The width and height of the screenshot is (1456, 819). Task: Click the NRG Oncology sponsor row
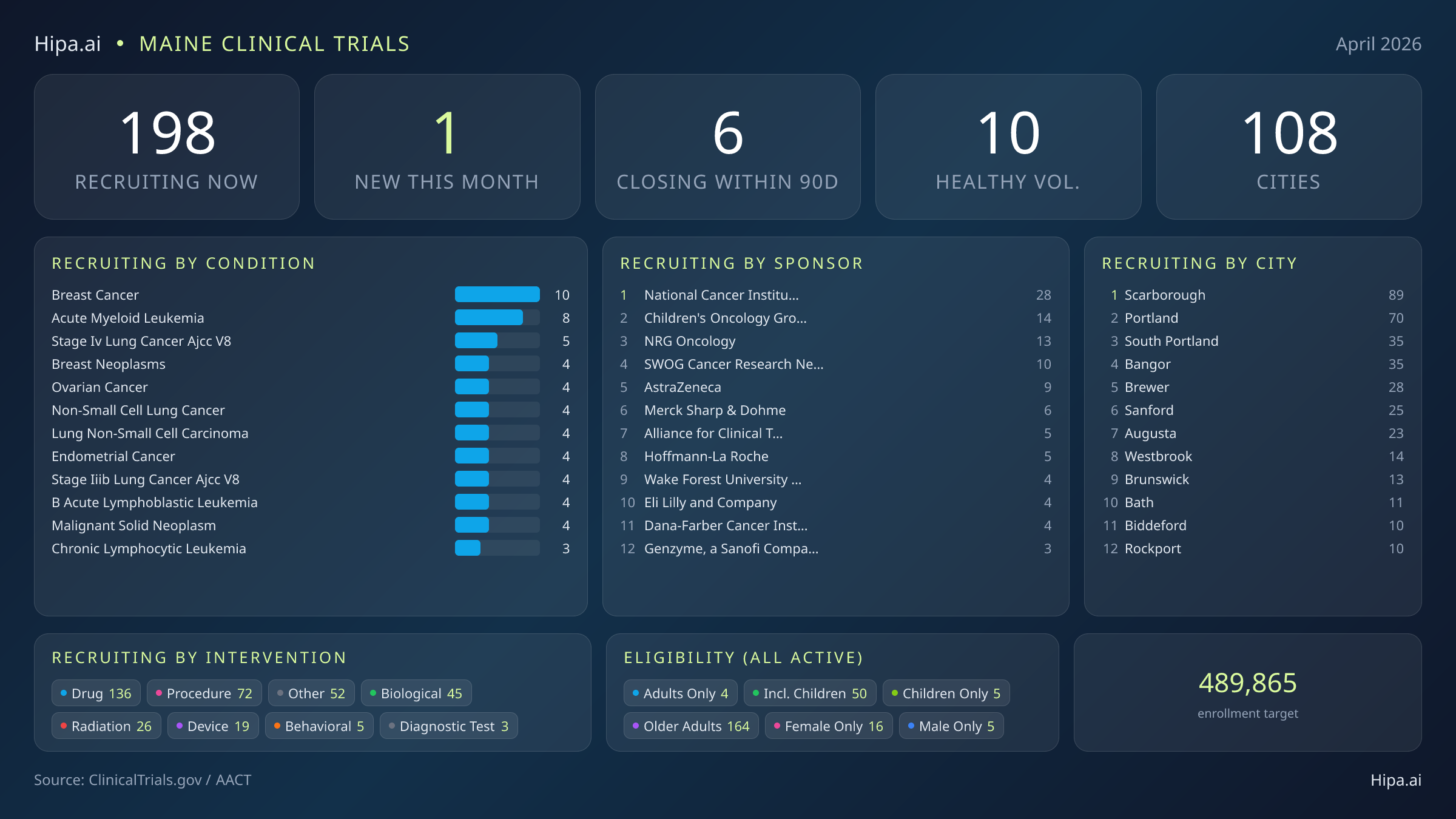coord(835,341)
